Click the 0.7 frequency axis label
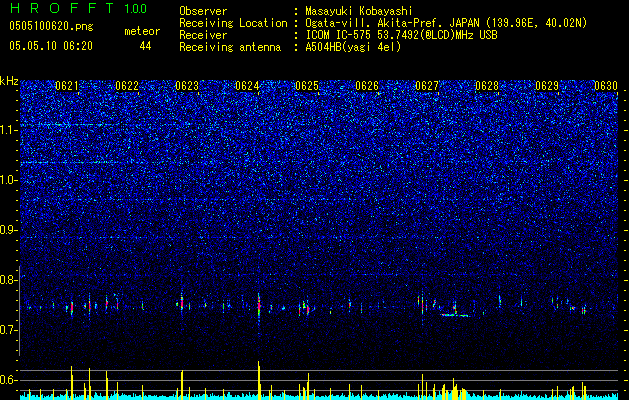 pos(8,329)
